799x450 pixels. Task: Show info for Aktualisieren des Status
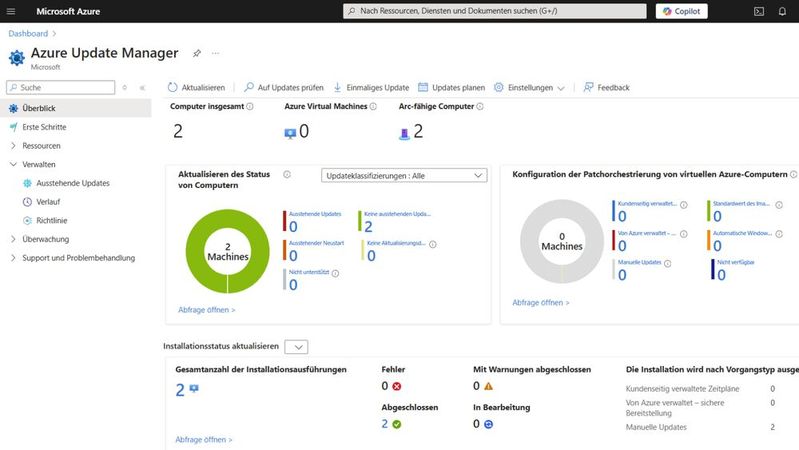287,174
